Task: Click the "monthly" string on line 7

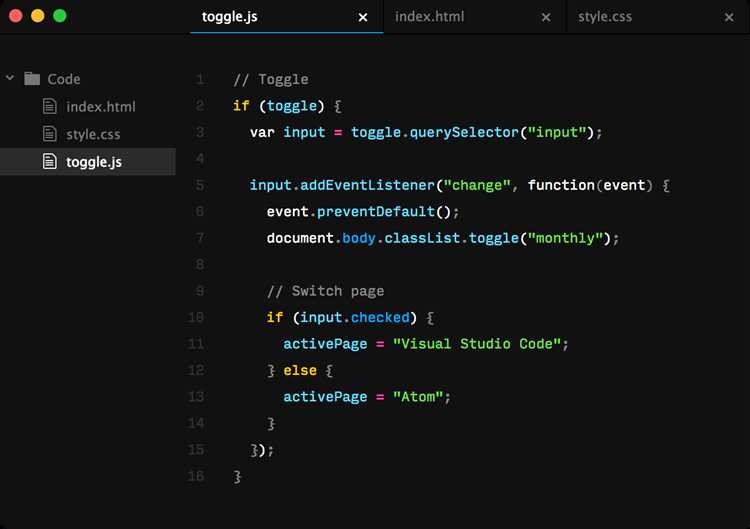Action: pyautogui.click(x=565, y=238)
